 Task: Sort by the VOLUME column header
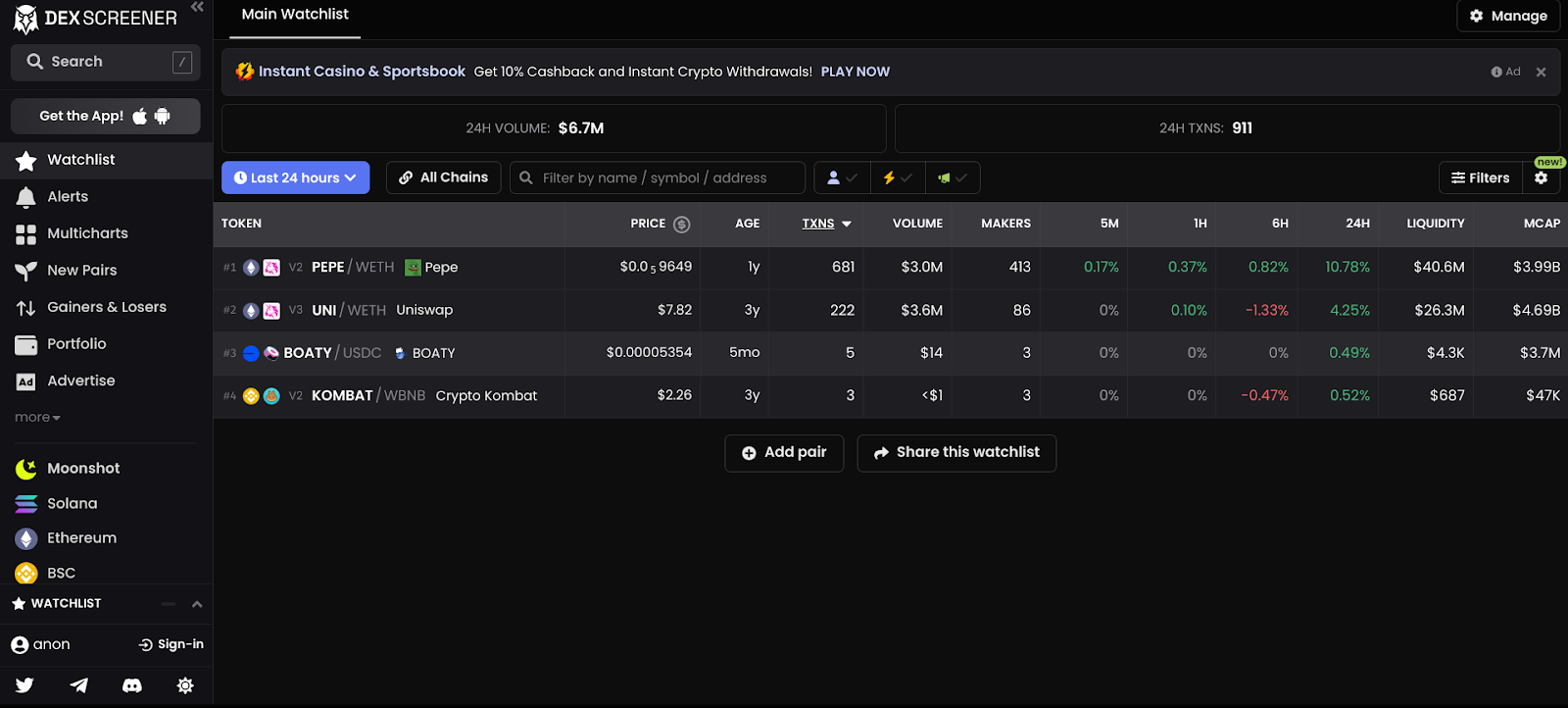point(917,224)
